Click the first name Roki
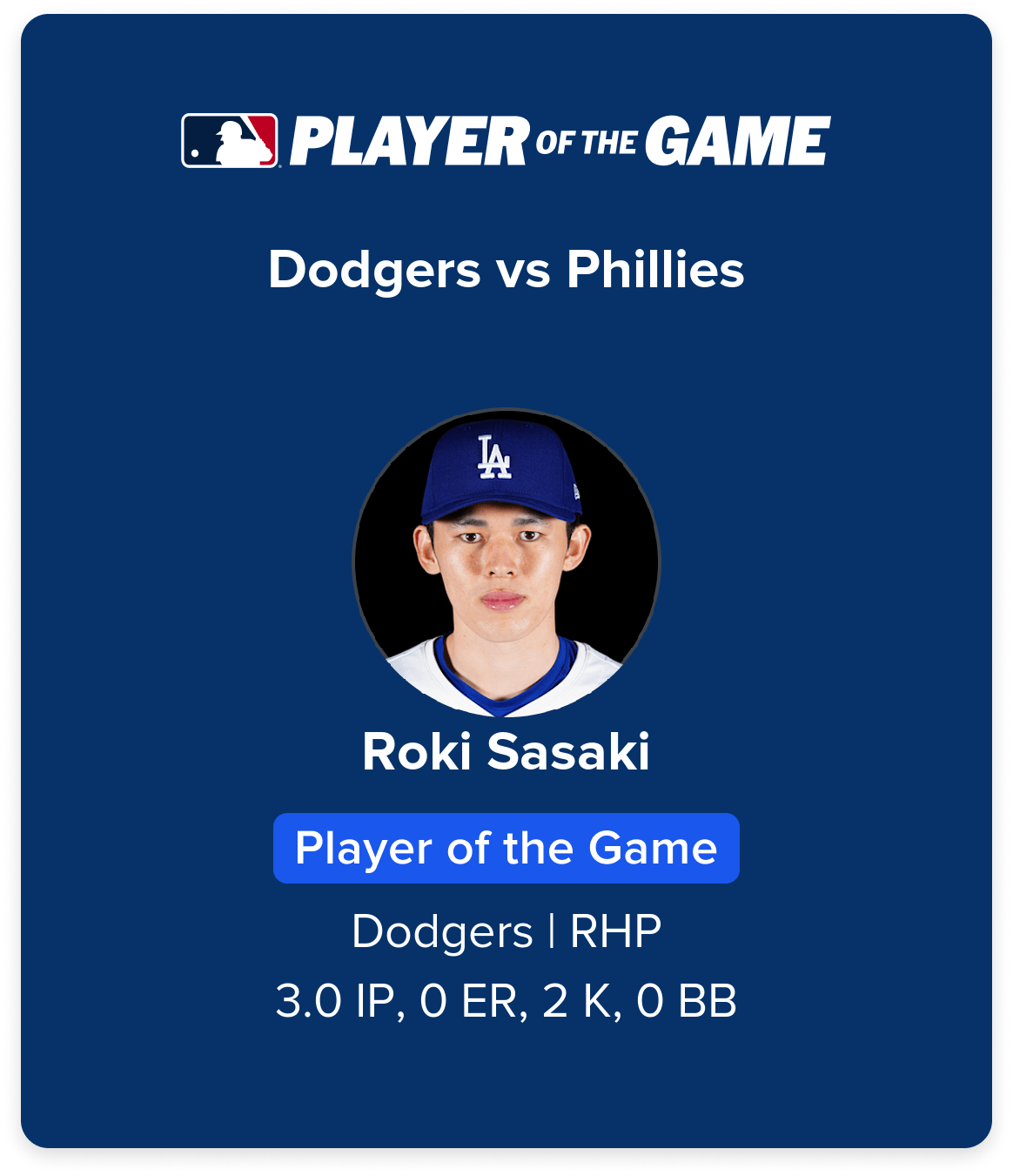Image resolution: width=1013 pixels, height=1176 pixels. [416, 752]
